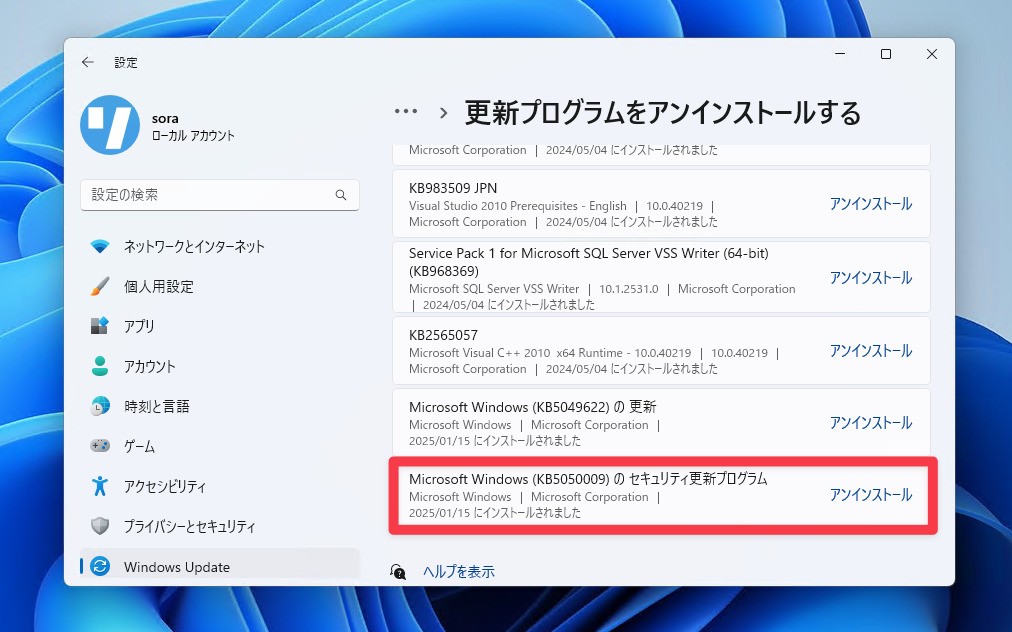Click the ネットワークとインターネット wifi icon
This screenshot has height=632, width=1012.
coord(99,246)
